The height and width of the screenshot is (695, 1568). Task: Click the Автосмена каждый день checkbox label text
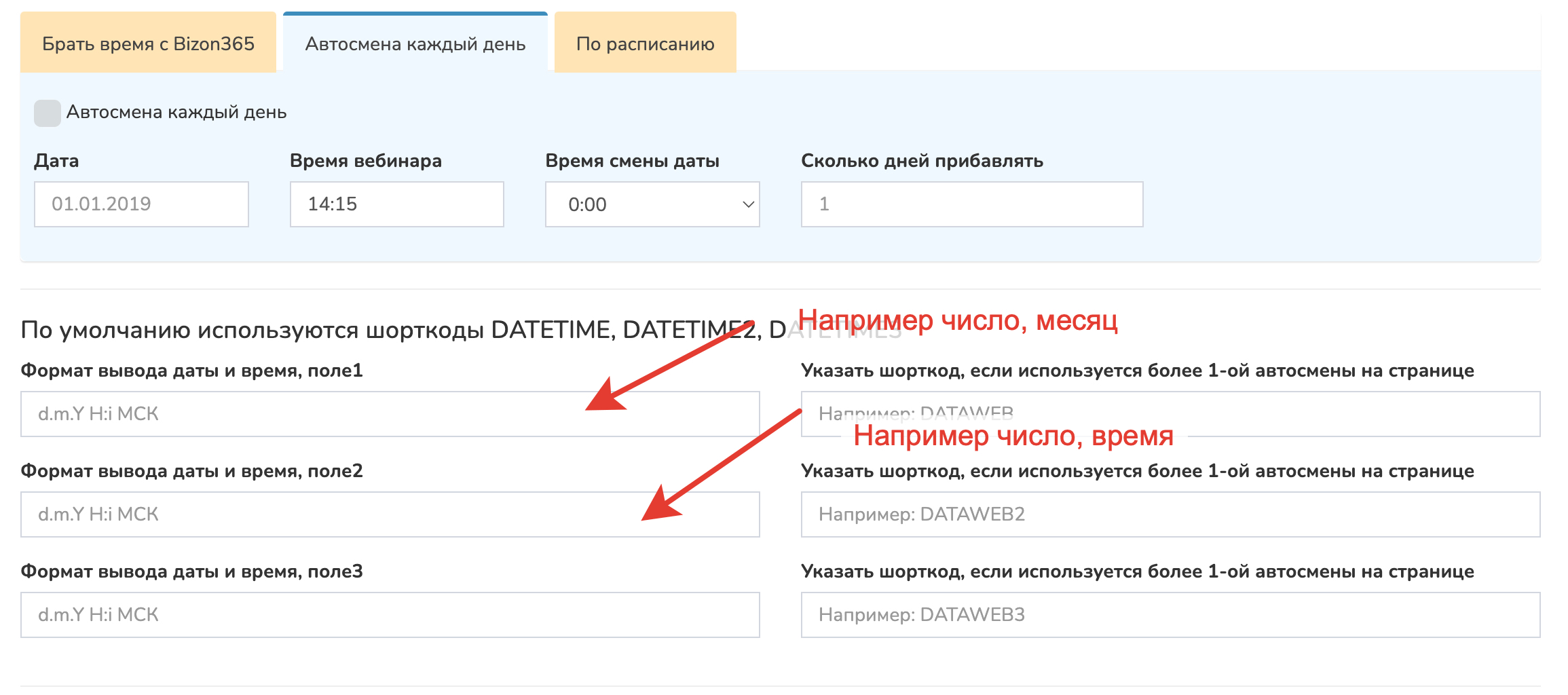pos(176,113)
